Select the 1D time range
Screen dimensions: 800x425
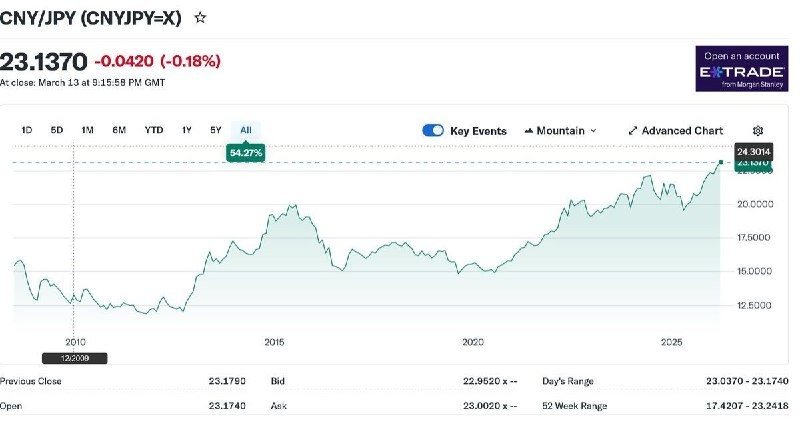(27, 130)
